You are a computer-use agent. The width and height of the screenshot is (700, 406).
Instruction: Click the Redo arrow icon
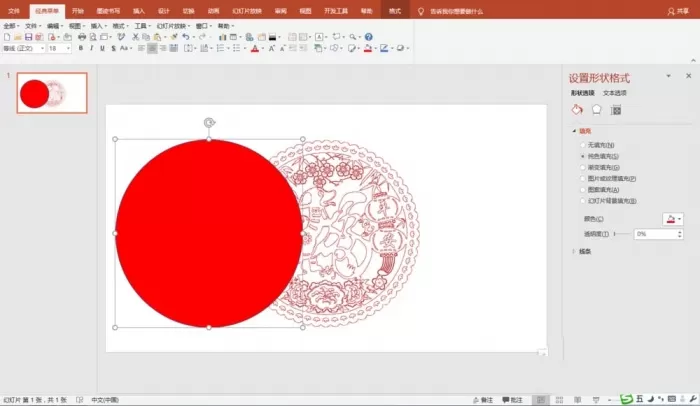pyautogui.click(x=202, y=37)
